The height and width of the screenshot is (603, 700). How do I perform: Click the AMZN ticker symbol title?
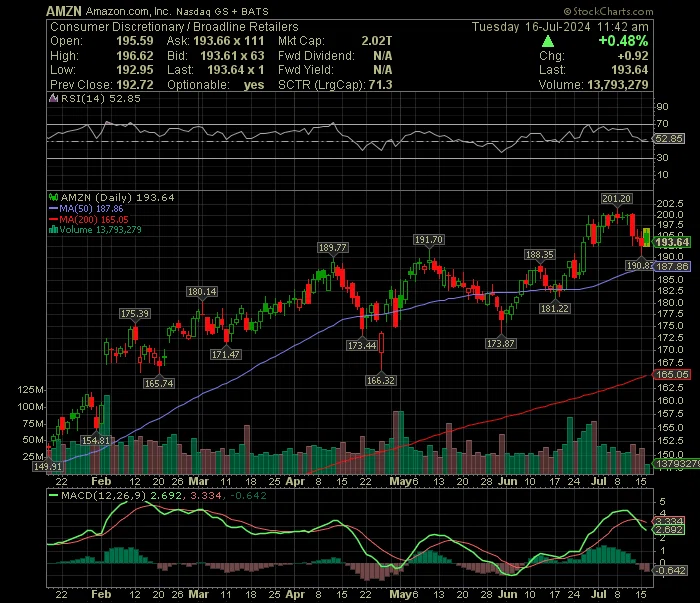[64, 11]
